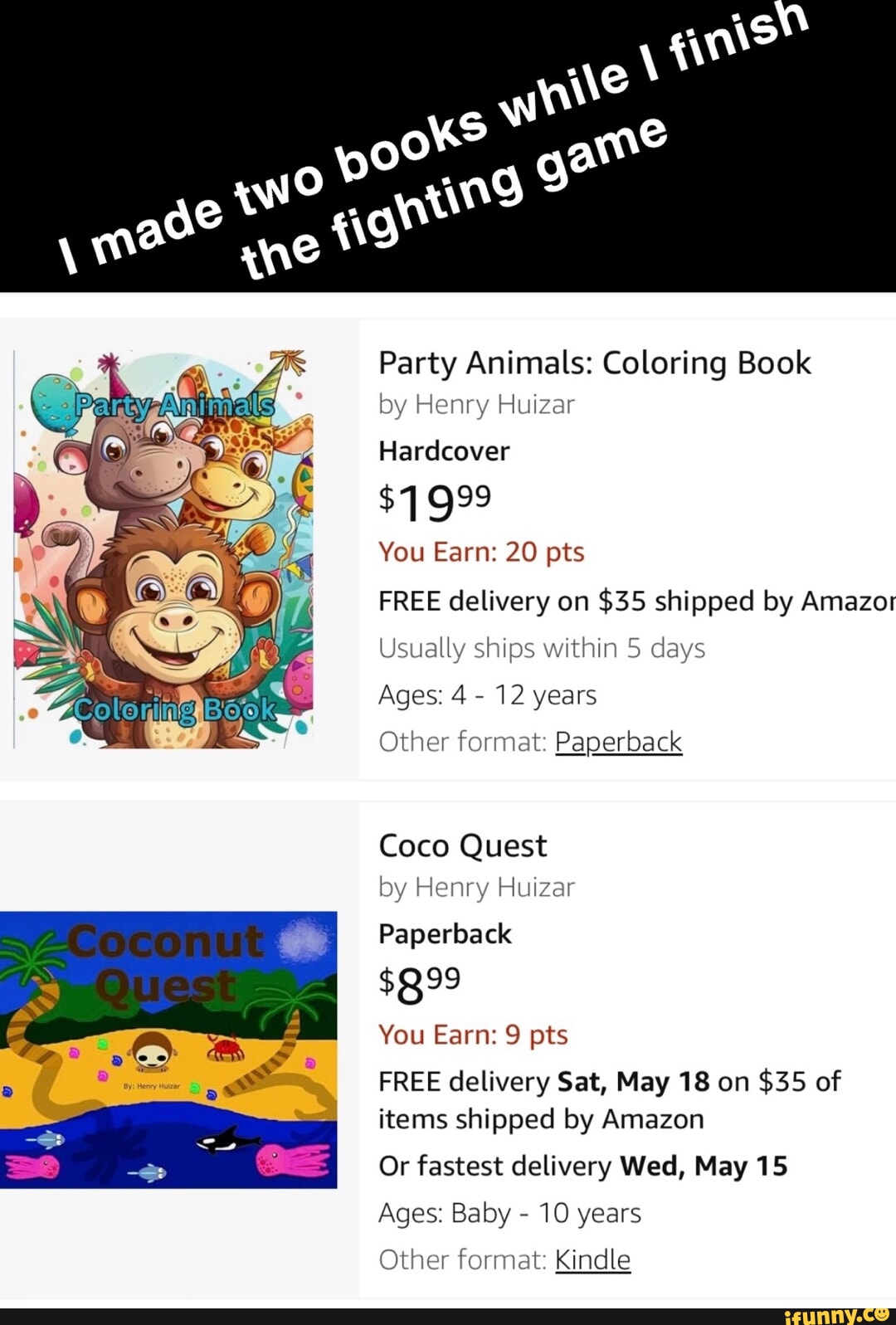The image size is (896, 1325).
Task: Click the "Ages: Baby - 10 years" text
Action: tap(509, 1214)
